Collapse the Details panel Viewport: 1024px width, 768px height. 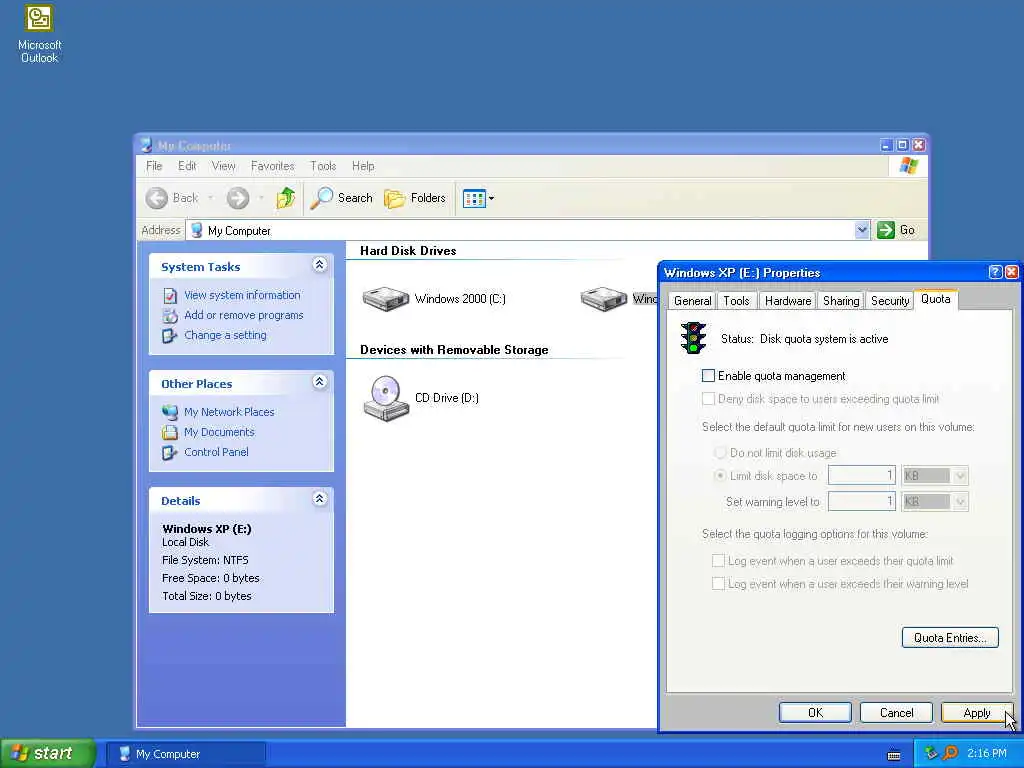(x=319, y=499)
